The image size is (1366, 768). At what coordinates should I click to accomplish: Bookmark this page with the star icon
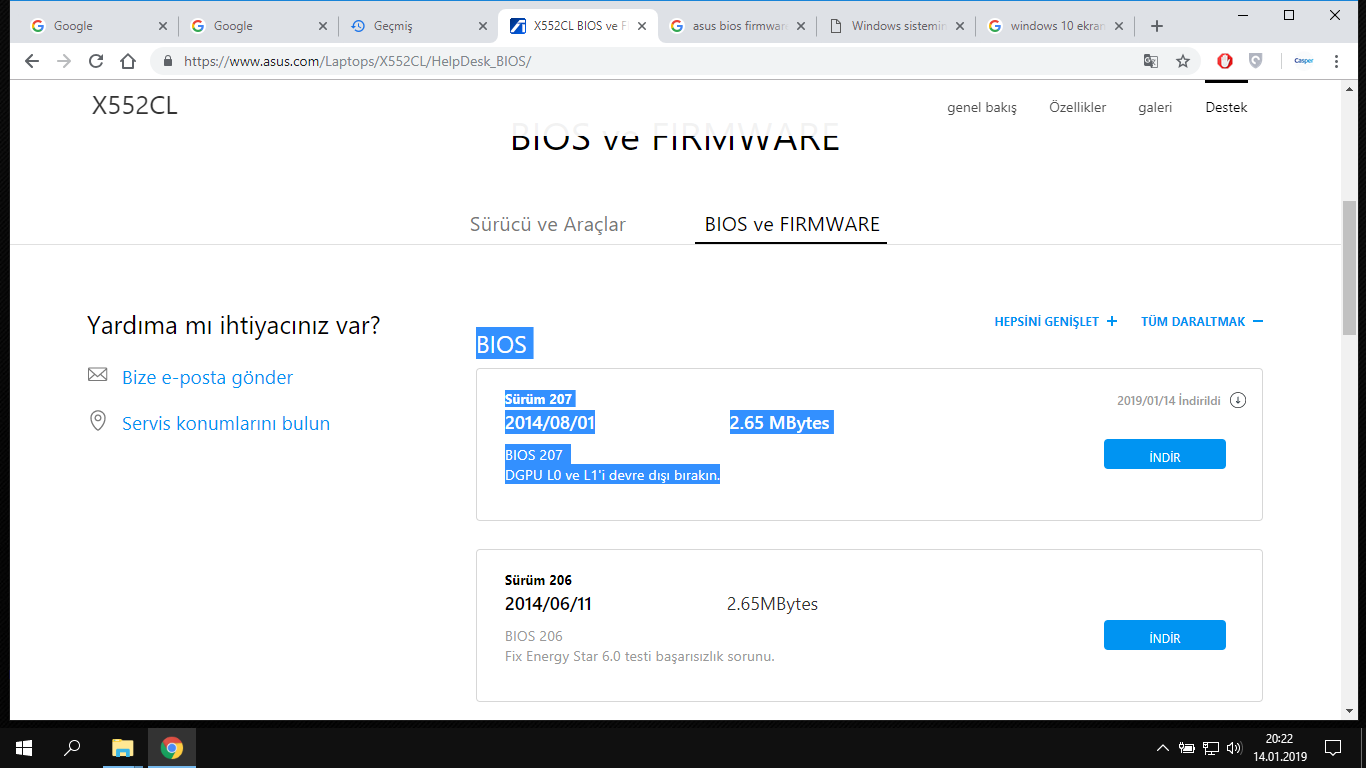(x=1183, y=61)
